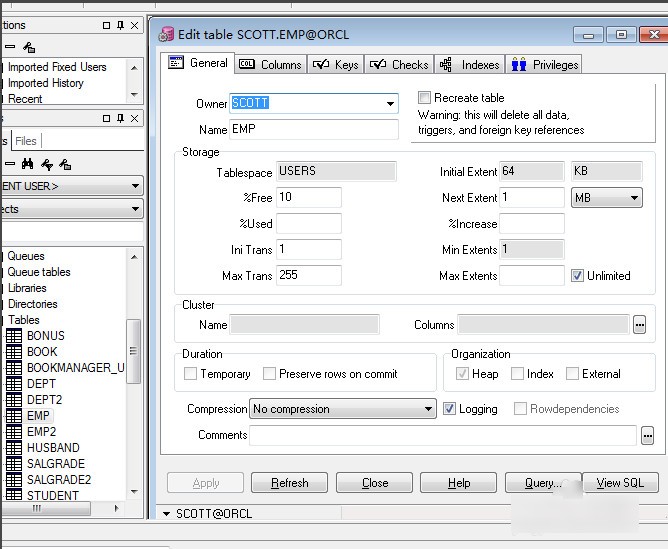The height and width of the screenshot is (549, 668).
Task: Open the Indexes tab
Action: pyautogui.click(x=469, y=65)
